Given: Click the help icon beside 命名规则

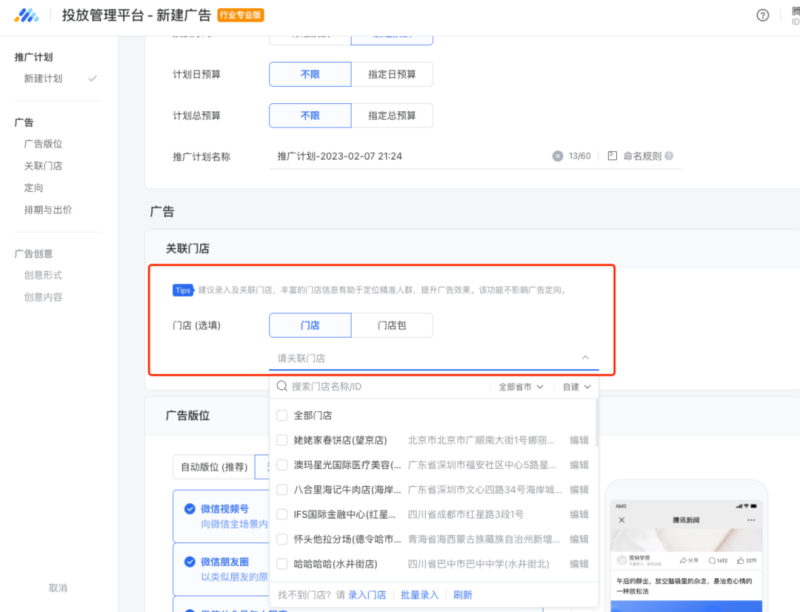Looking at the screenshot, I should pos(671,156).
